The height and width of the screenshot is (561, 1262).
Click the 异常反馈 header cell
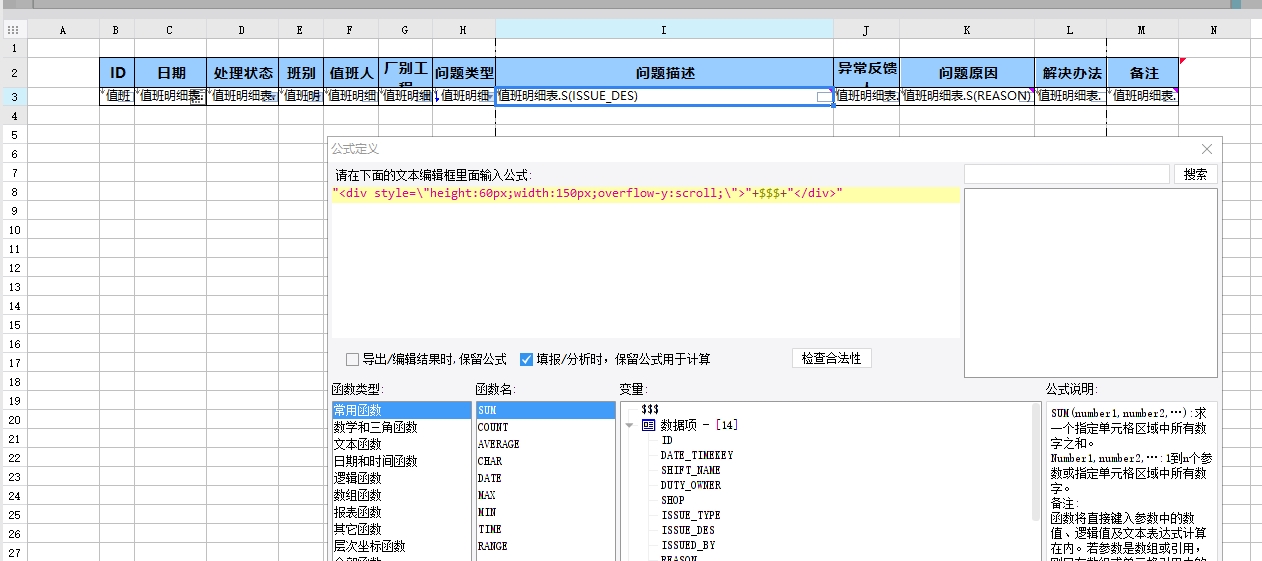click(867, 73)
